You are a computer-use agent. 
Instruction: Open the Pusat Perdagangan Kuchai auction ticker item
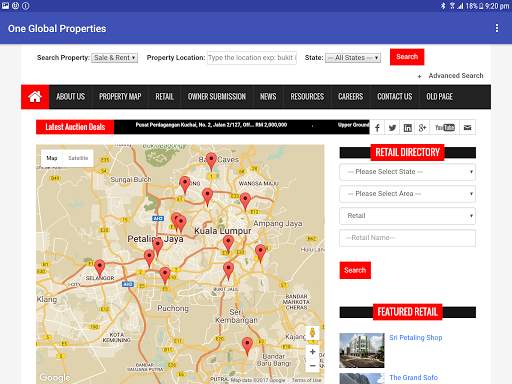pos(211,125)
